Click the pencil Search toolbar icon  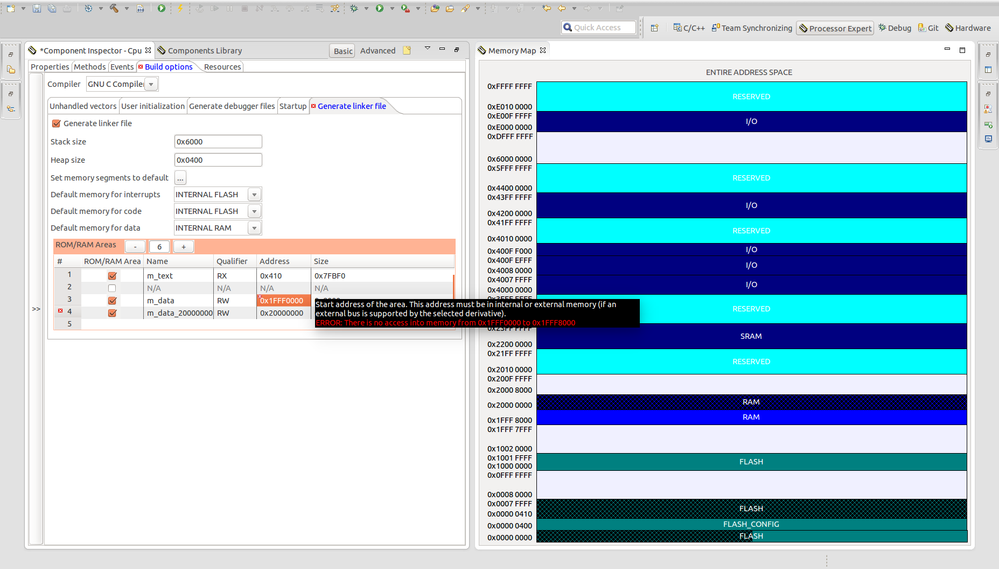[x=466, y=8]
